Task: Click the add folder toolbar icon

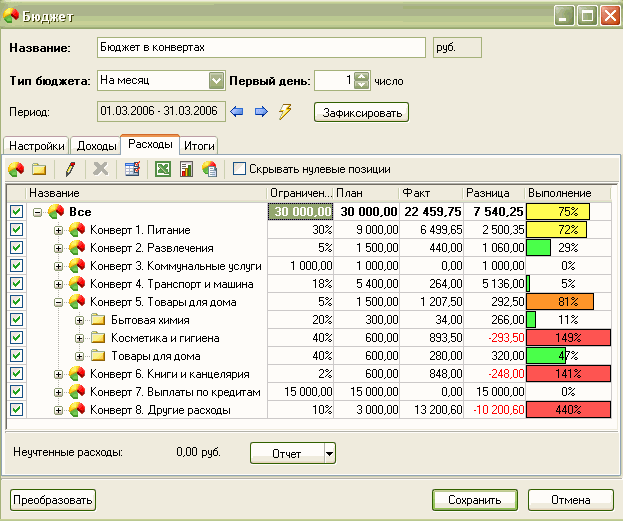Action: (39, 169)
